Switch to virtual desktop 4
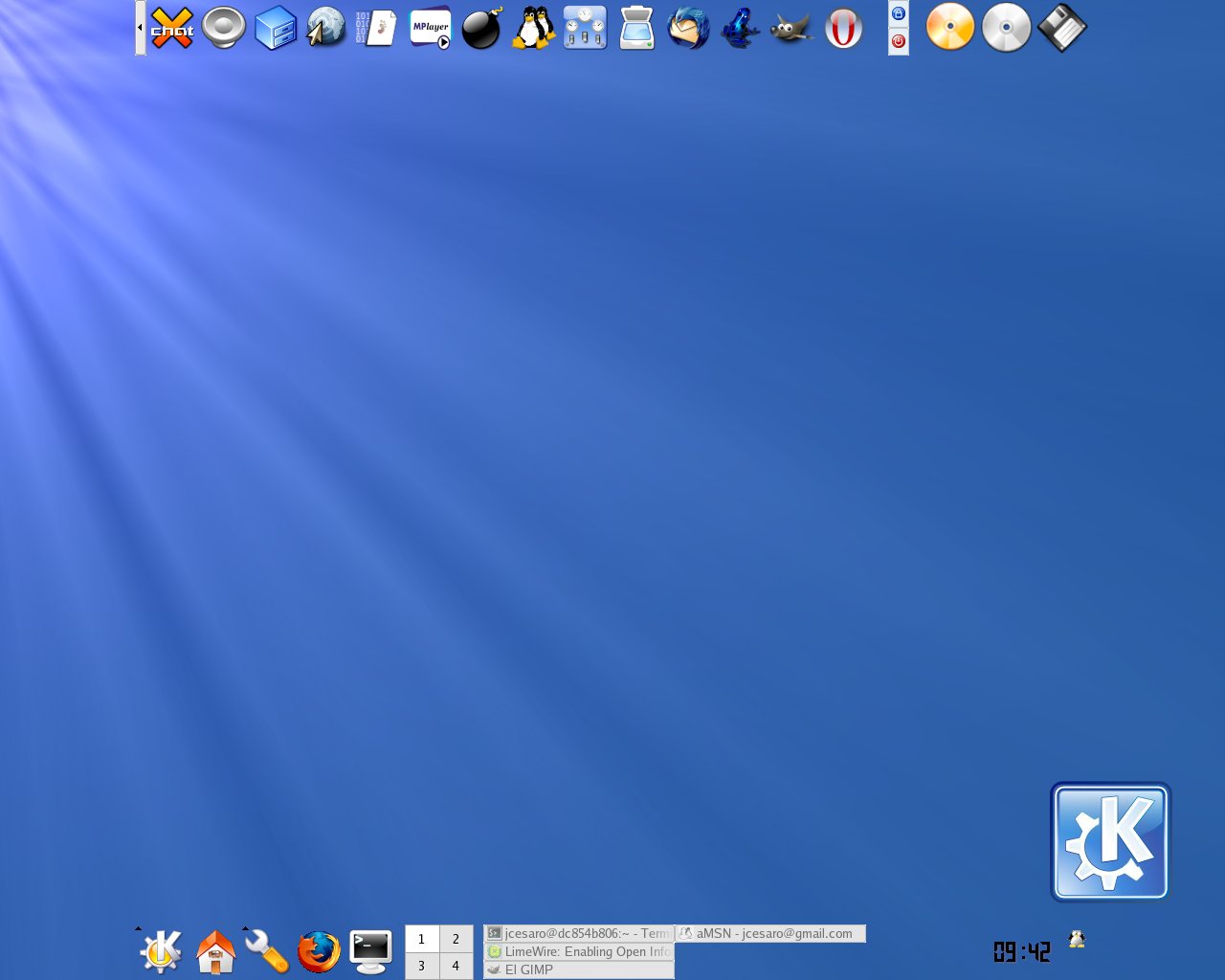Screen dimensions: 1225x980 click(457, 966)
